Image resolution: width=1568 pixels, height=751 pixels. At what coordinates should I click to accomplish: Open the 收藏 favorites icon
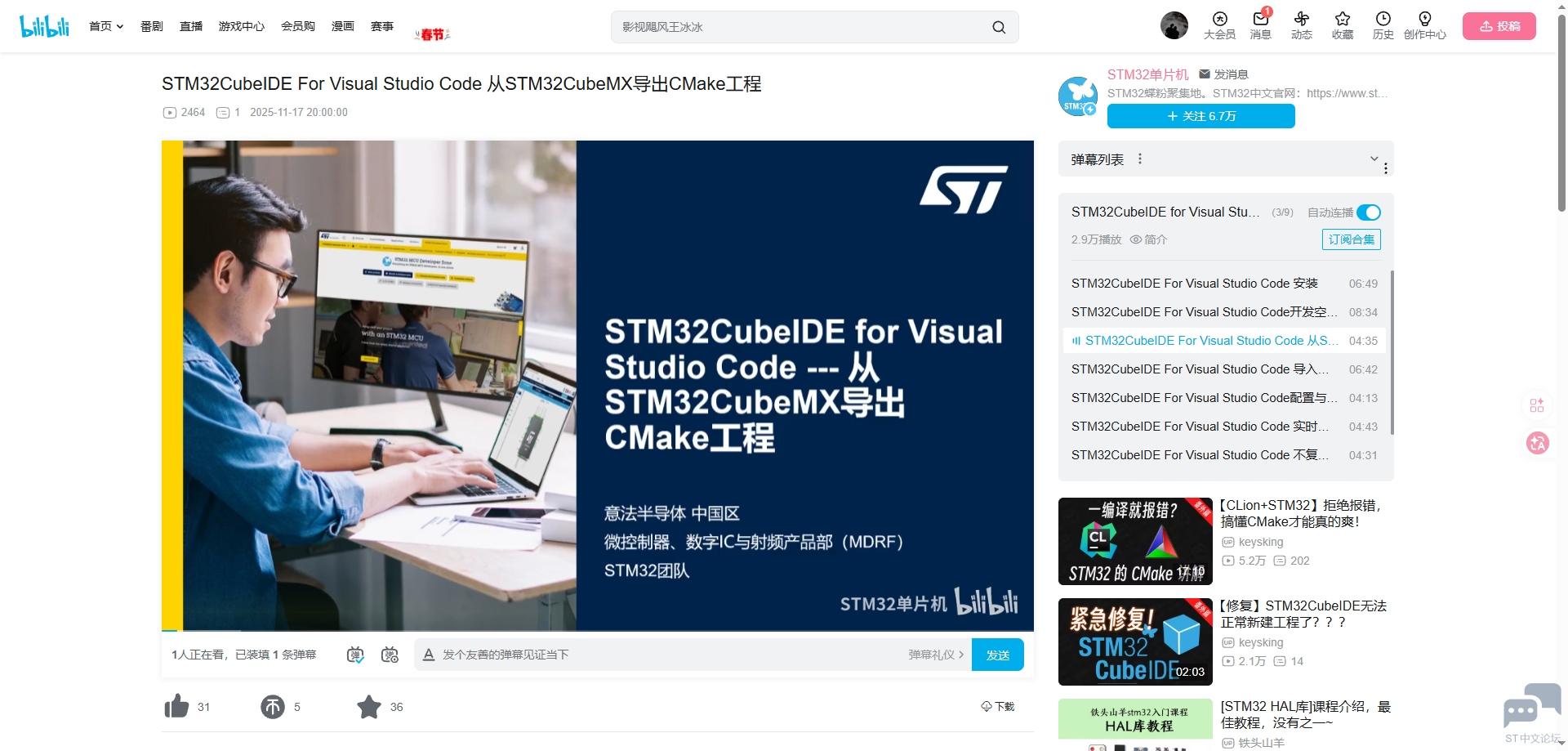1342,25
